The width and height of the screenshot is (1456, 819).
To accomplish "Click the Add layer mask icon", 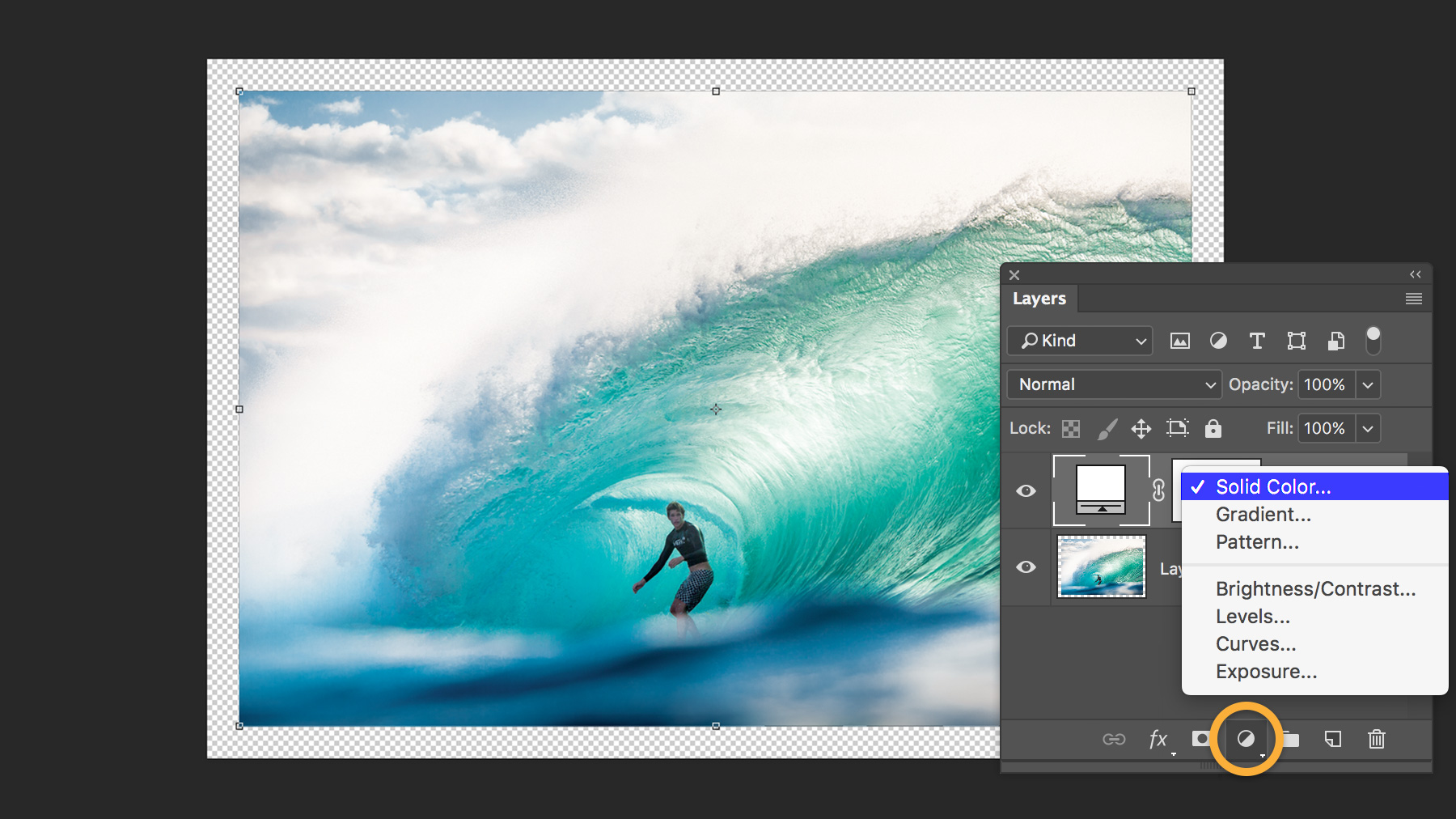I will click(x=1202, y=739).
